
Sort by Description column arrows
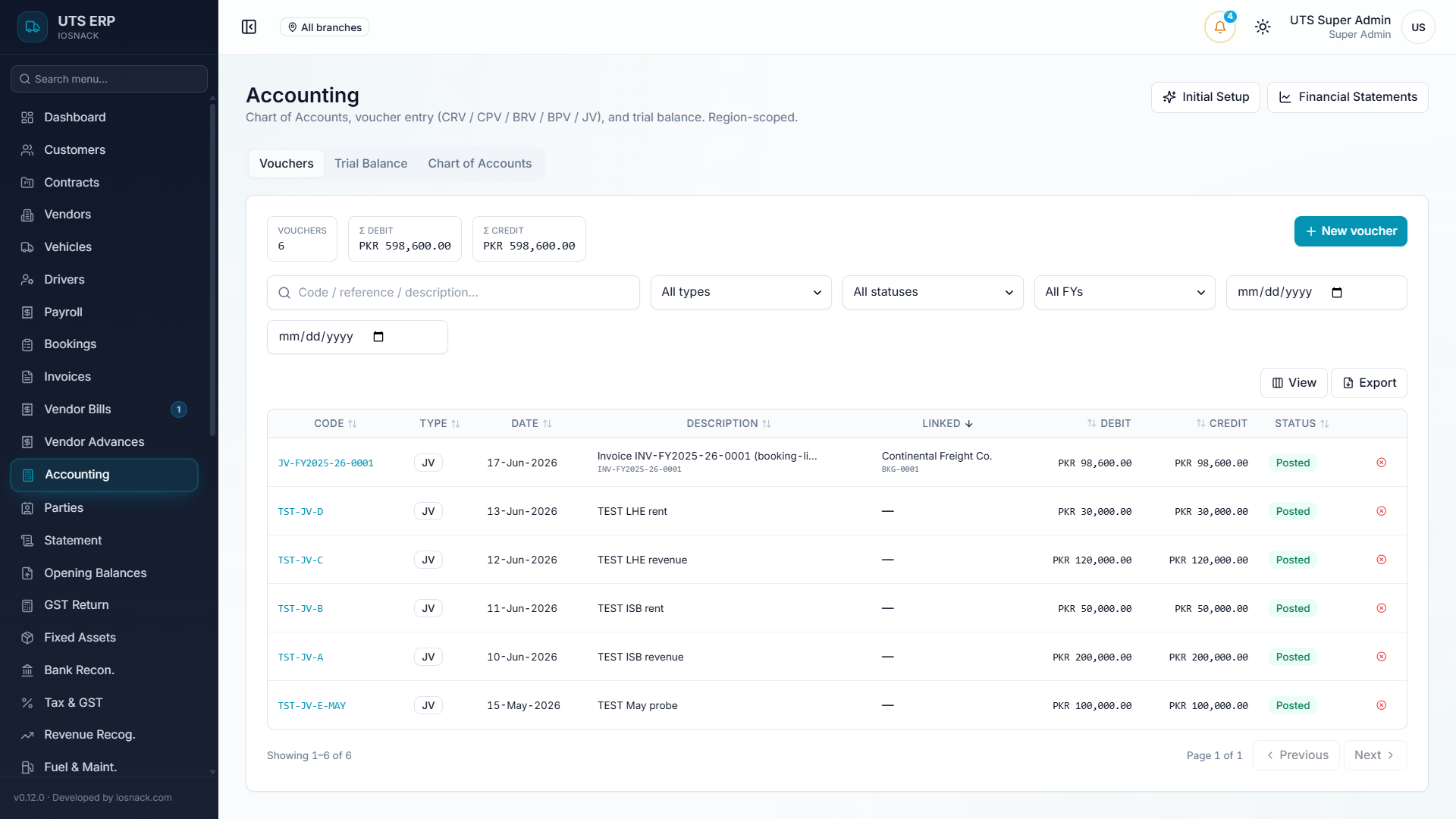(x=767, y=424)
